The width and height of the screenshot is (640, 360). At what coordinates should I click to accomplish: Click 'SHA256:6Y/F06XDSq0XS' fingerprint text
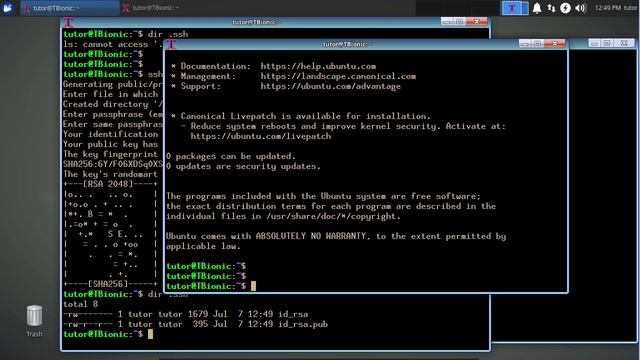coord(113,164)
